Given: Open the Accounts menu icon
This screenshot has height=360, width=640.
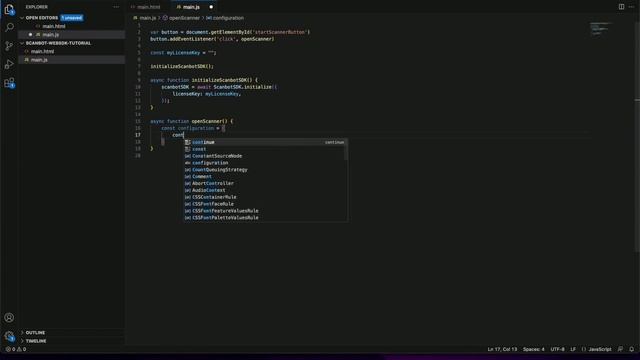Looking at the screenshot, I should 9,318.
